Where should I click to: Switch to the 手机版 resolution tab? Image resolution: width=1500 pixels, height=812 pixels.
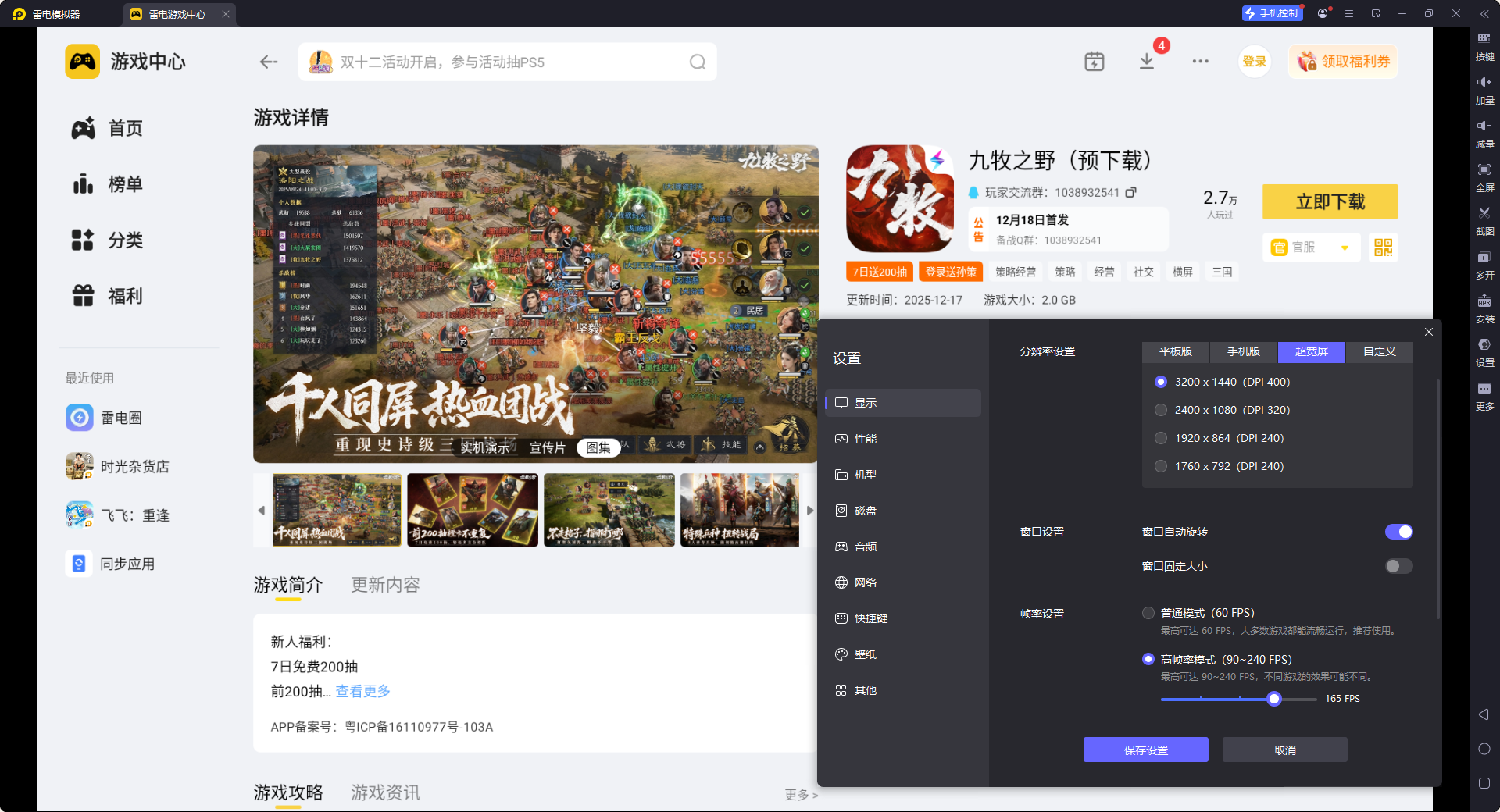point(1243,352)
